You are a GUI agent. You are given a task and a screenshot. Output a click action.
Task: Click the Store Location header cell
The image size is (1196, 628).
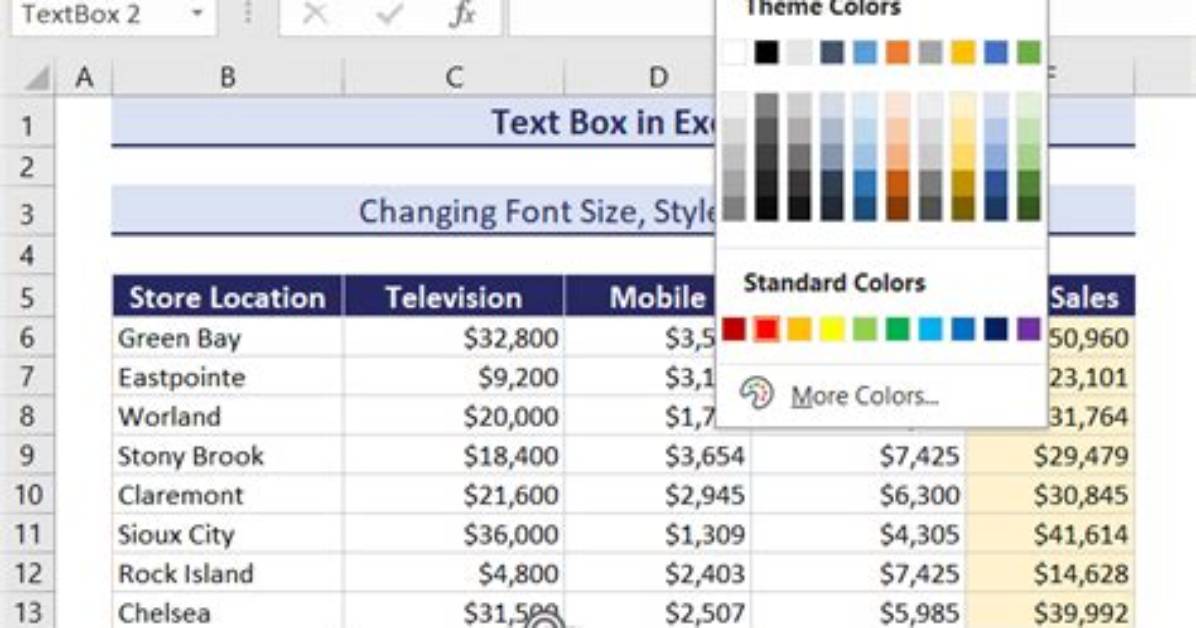(227, 297)
